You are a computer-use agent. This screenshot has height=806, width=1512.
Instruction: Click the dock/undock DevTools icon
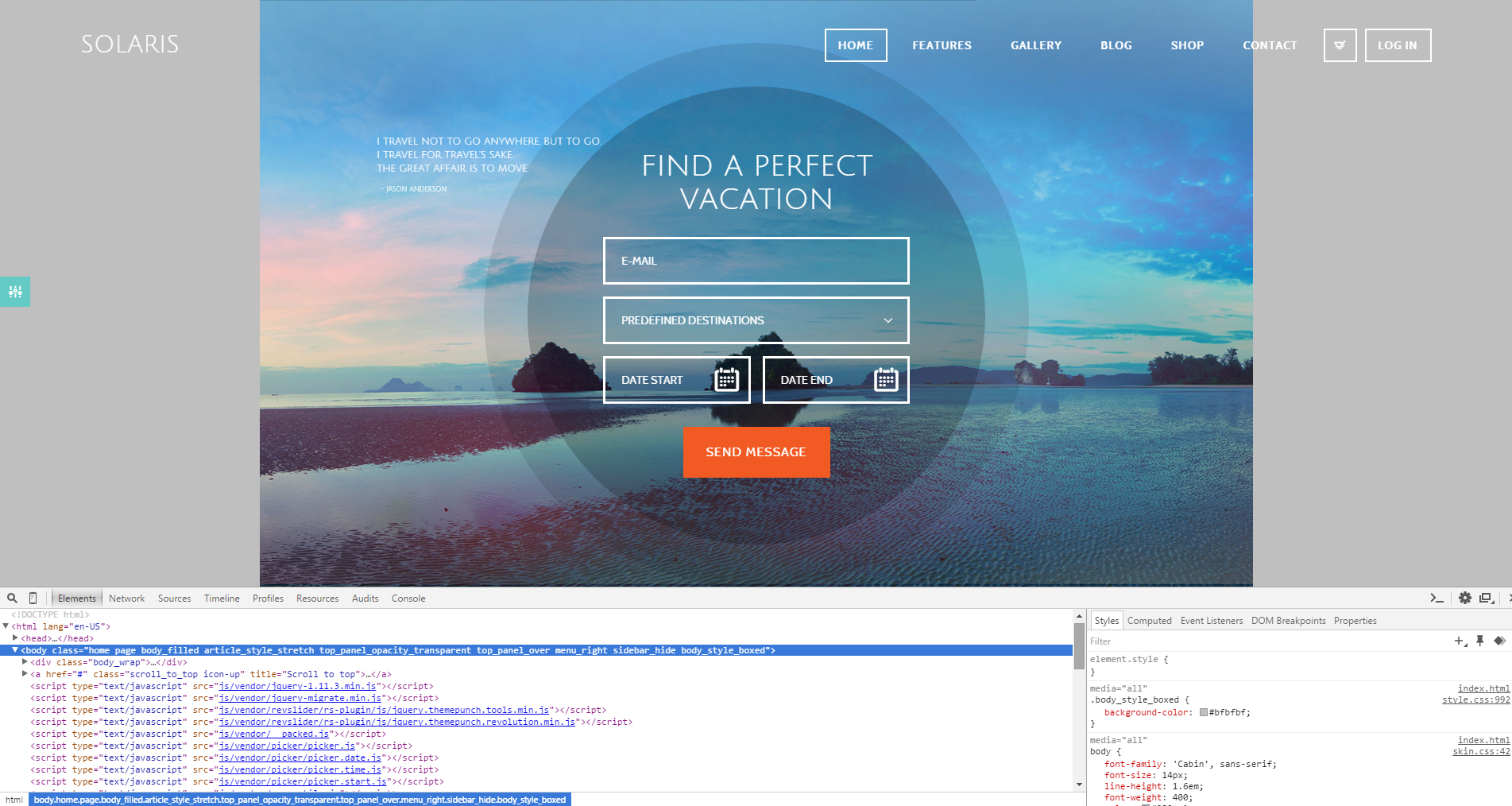tap(1486, 599)
